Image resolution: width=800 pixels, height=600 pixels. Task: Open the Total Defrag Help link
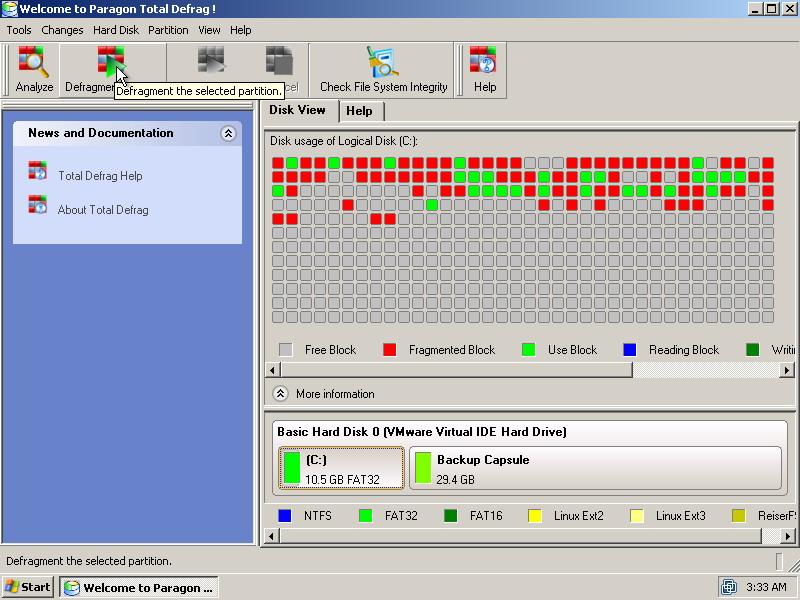click(x=100, y=176)
